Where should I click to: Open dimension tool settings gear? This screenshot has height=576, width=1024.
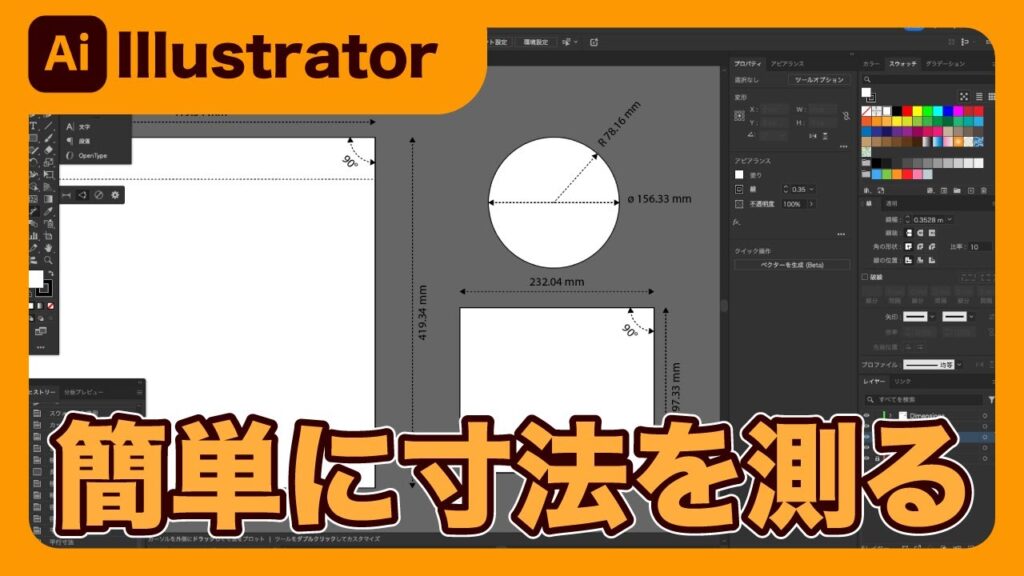(x=115, y=195)
